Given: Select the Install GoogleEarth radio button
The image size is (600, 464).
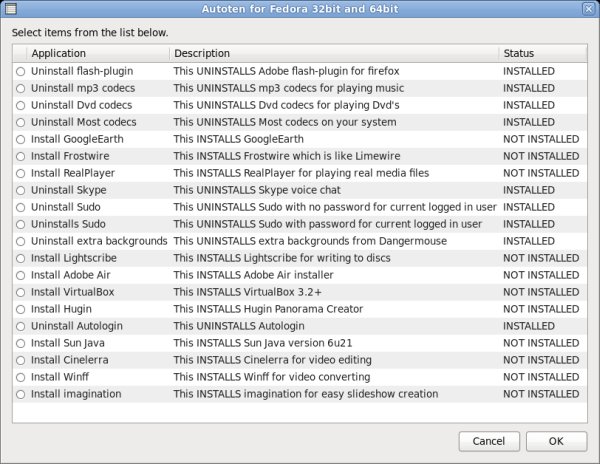Looking at the screenshot, I should tap(20, 139).
